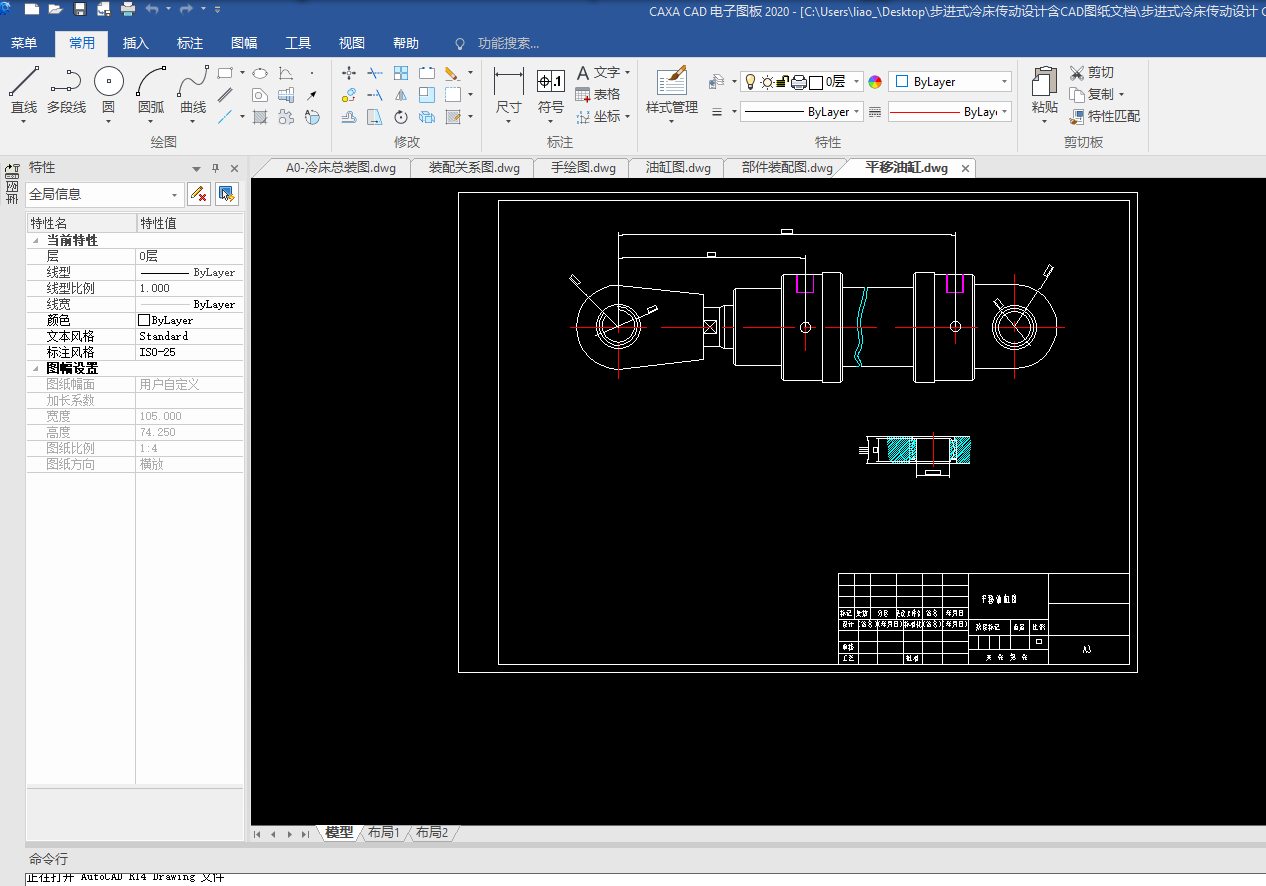Click the open file folder icon
Viewport: 1266px width, 886px height.
click(55, 9)
